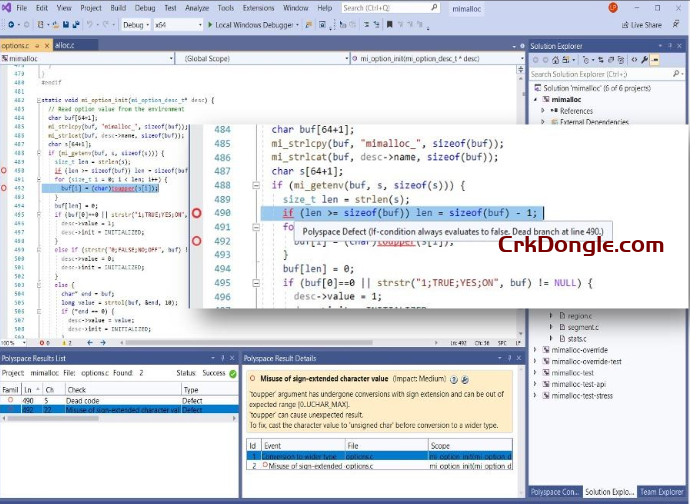Screen dimensions: 690x504
Task: Click the Live Share icon
Action: pyautogui.click(x=624, y=25)
